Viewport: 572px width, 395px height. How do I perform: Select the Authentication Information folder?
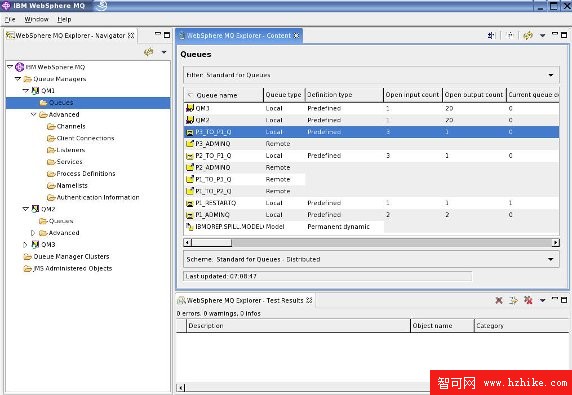(93, 197)
